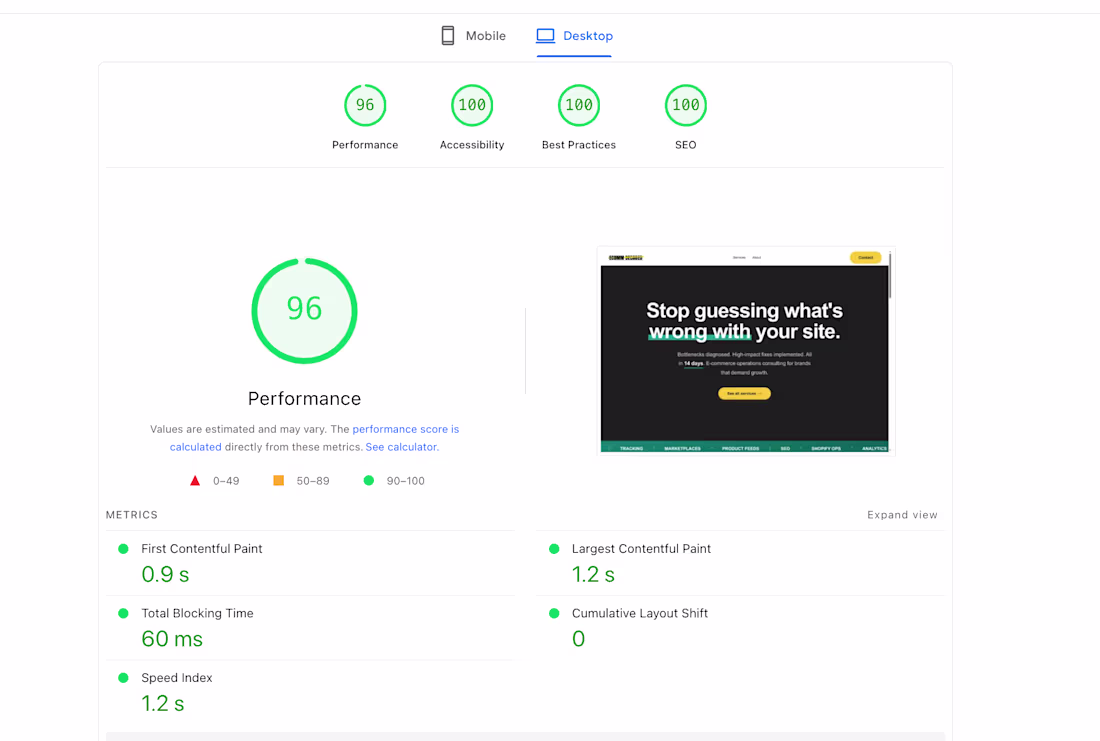The image size is (1100, 741).
Task: Click the orange square 50–89 legend icon
Action: [x=279, y=481]
